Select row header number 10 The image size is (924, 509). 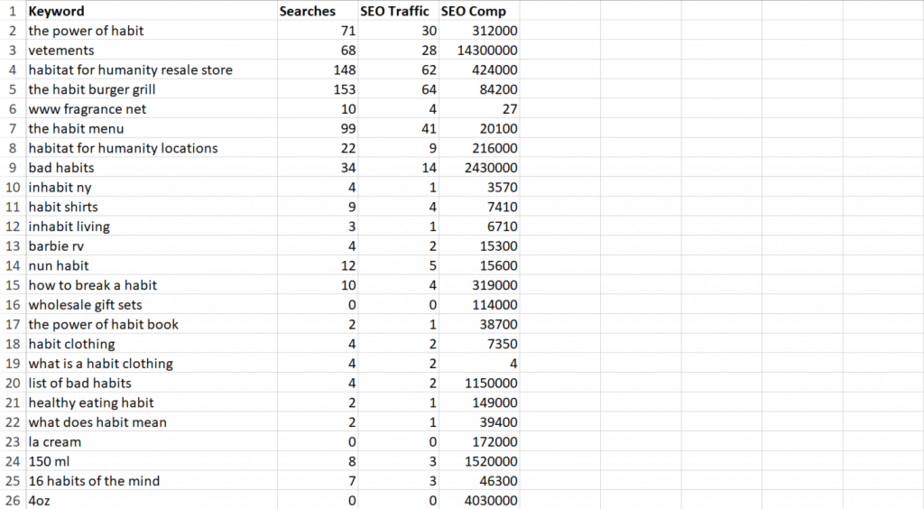(x=13, y=187)
